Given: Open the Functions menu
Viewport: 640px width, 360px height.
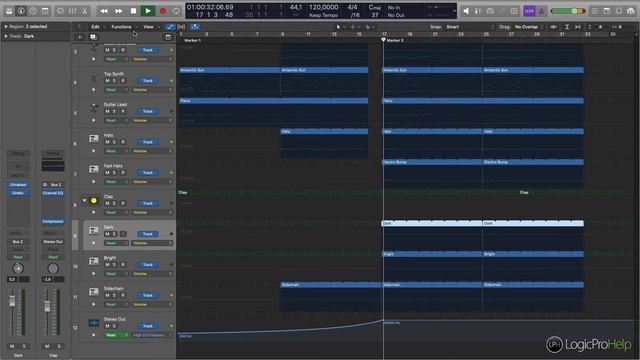Looking at the screenshot, I should click(x=122, y=27).
